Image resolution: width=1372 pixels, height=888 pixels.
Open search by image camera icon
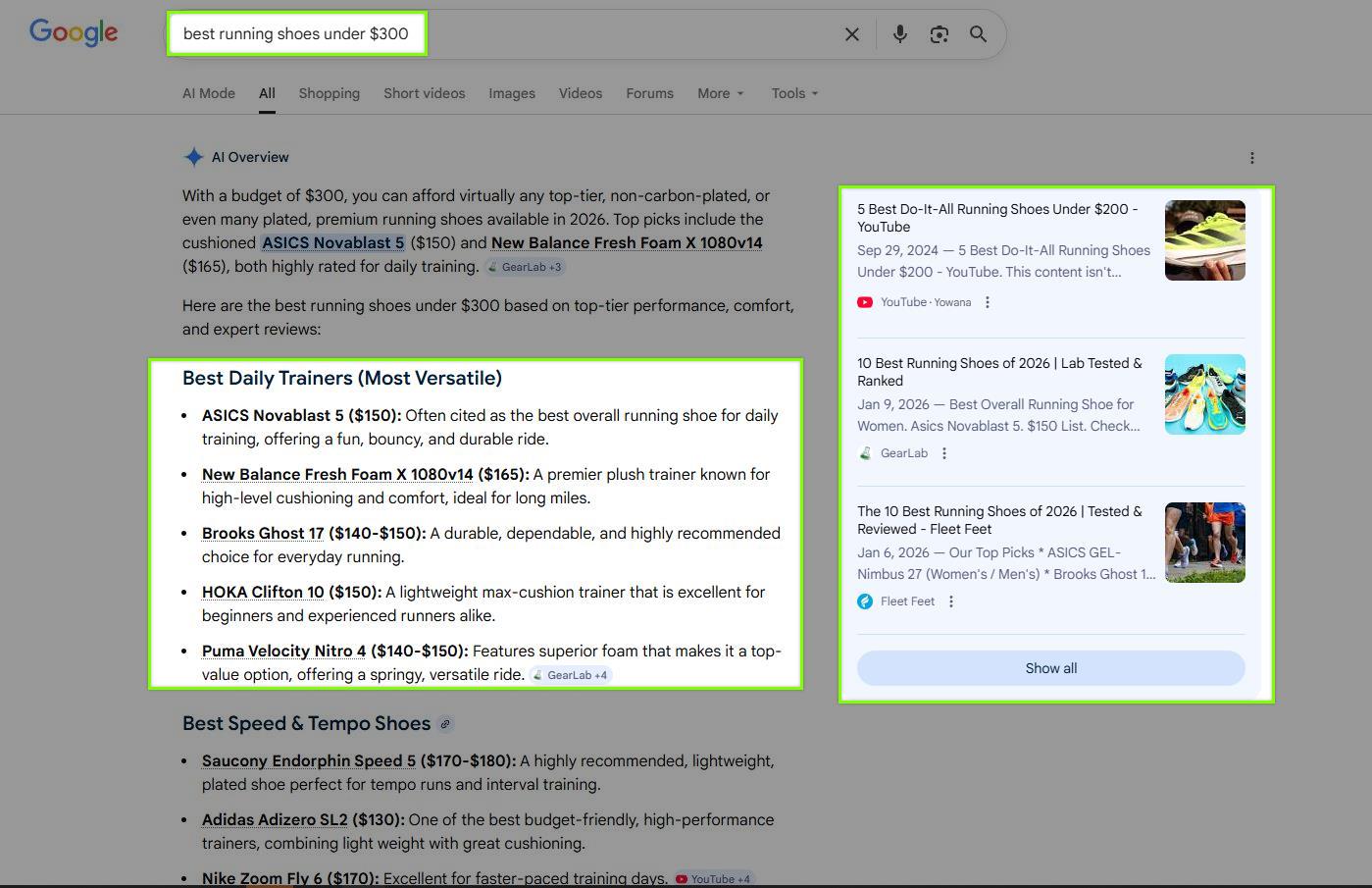(x=939, y=34)
